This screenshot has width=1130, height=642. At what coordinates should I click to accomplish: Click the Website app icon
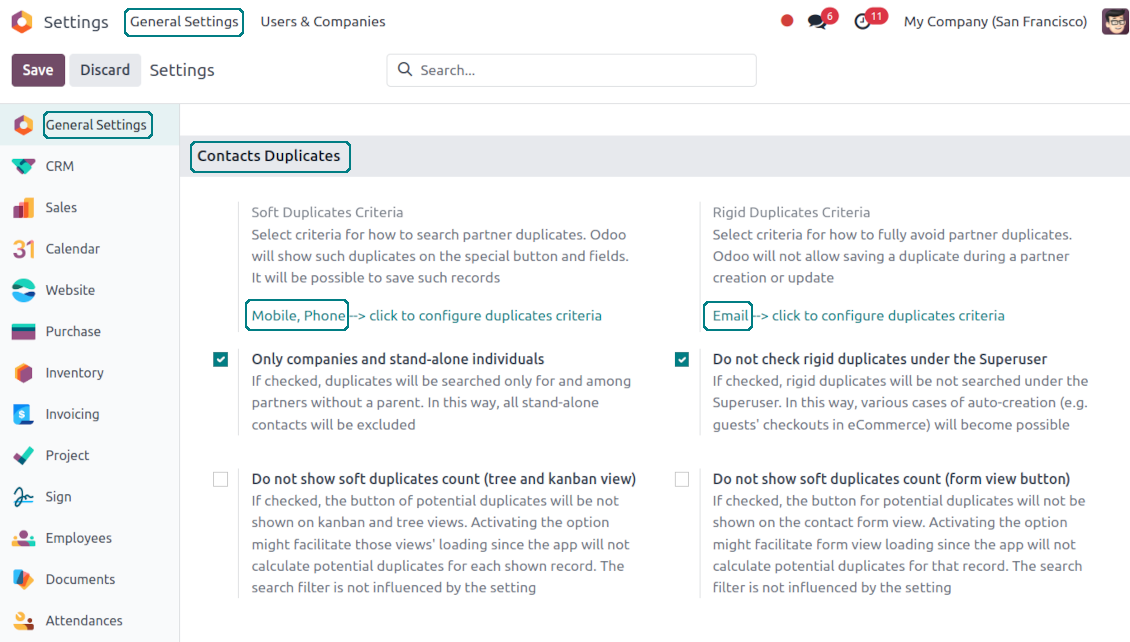coord(23,290)
